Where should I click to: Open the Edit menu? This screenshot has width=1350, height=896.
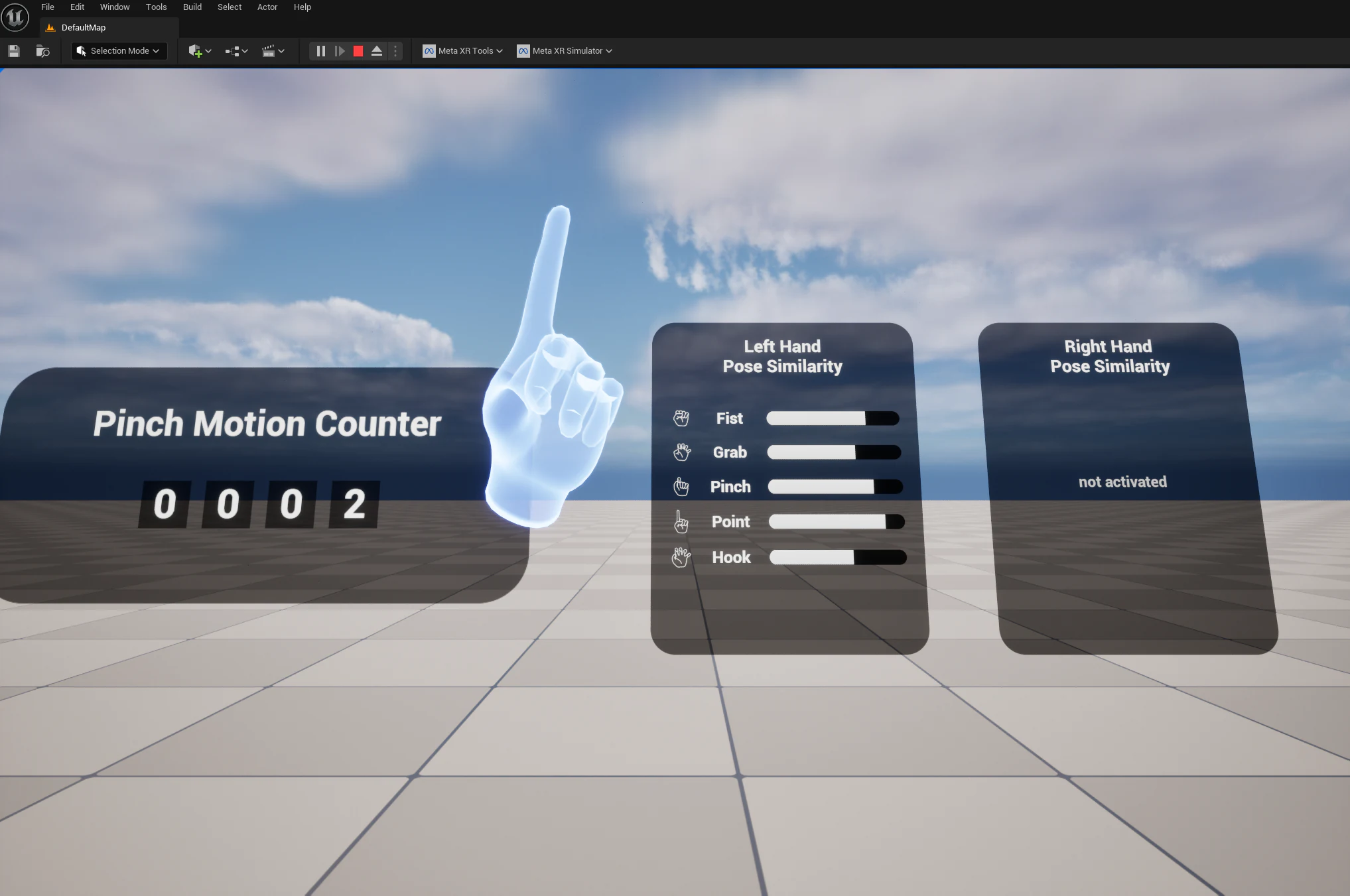(x=78, y=7)
